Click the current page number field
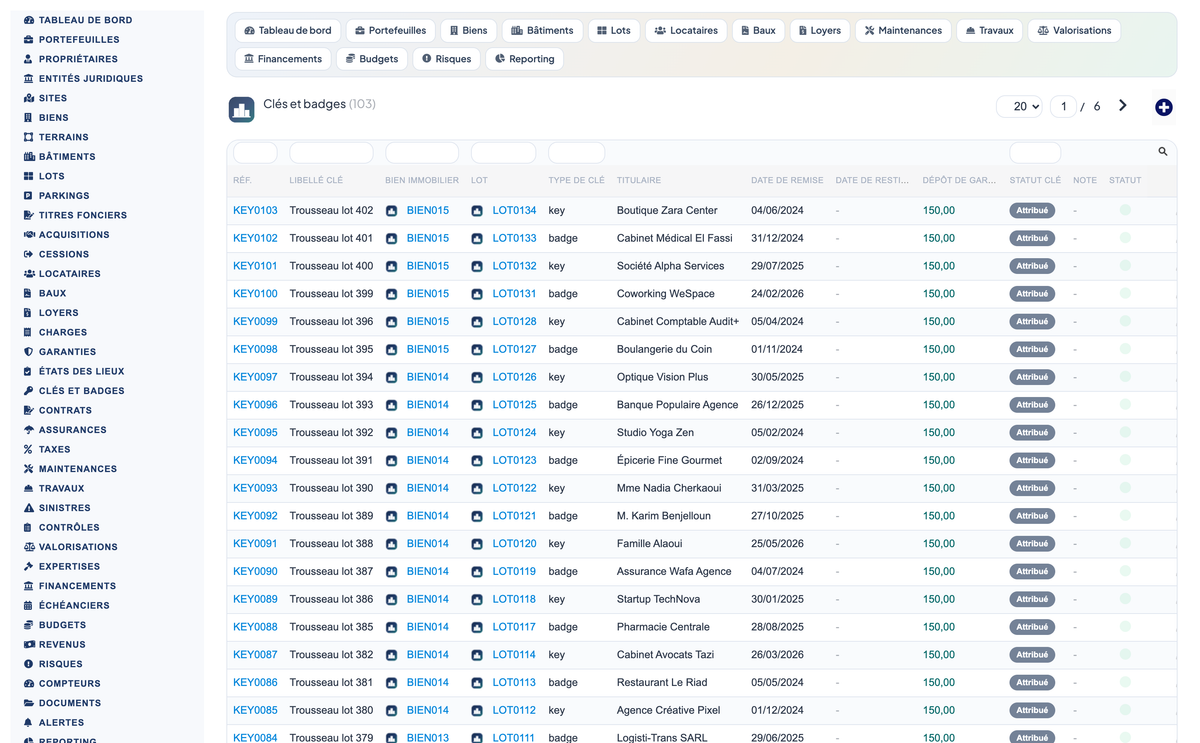This screenshot has width=1200, height=743. [1063, 106]
